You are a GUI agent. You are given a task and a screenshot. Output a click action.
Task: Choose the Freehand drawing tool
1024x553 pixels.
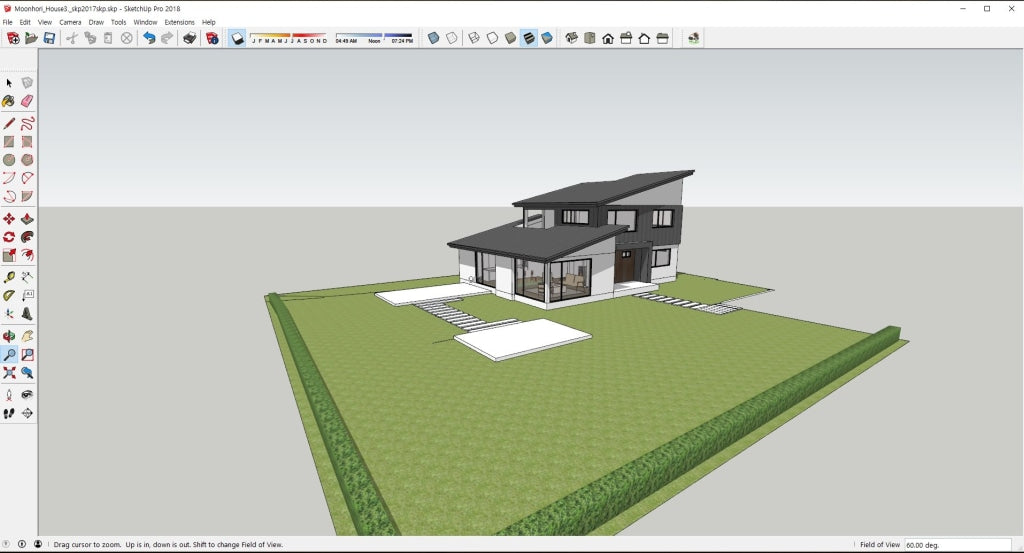click(x=27, y=123)
